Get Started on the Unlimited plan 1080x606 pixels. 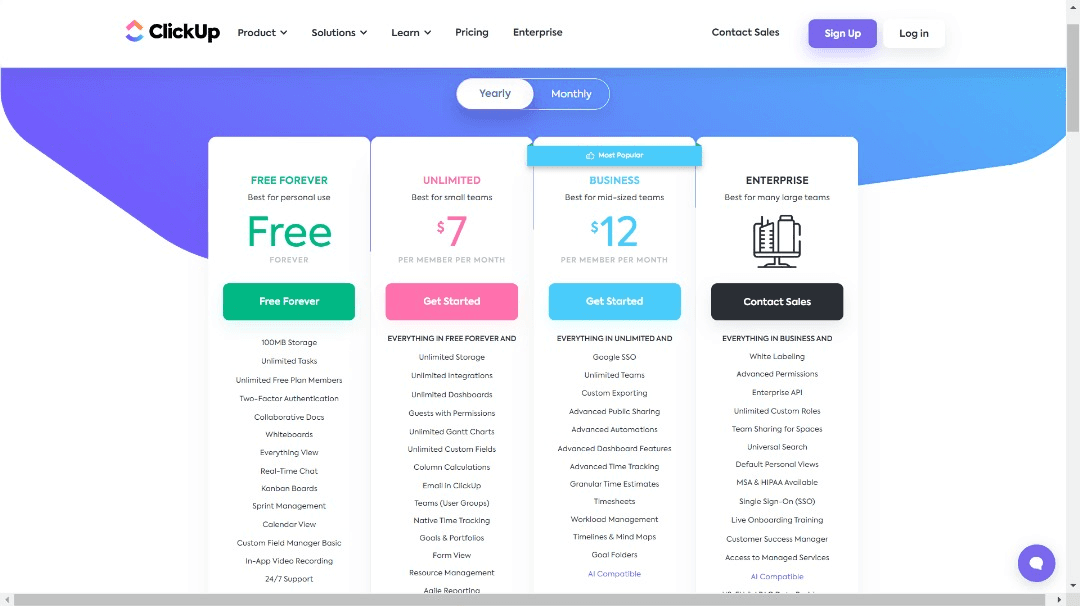pyautogui.click(x=451, y=301)
